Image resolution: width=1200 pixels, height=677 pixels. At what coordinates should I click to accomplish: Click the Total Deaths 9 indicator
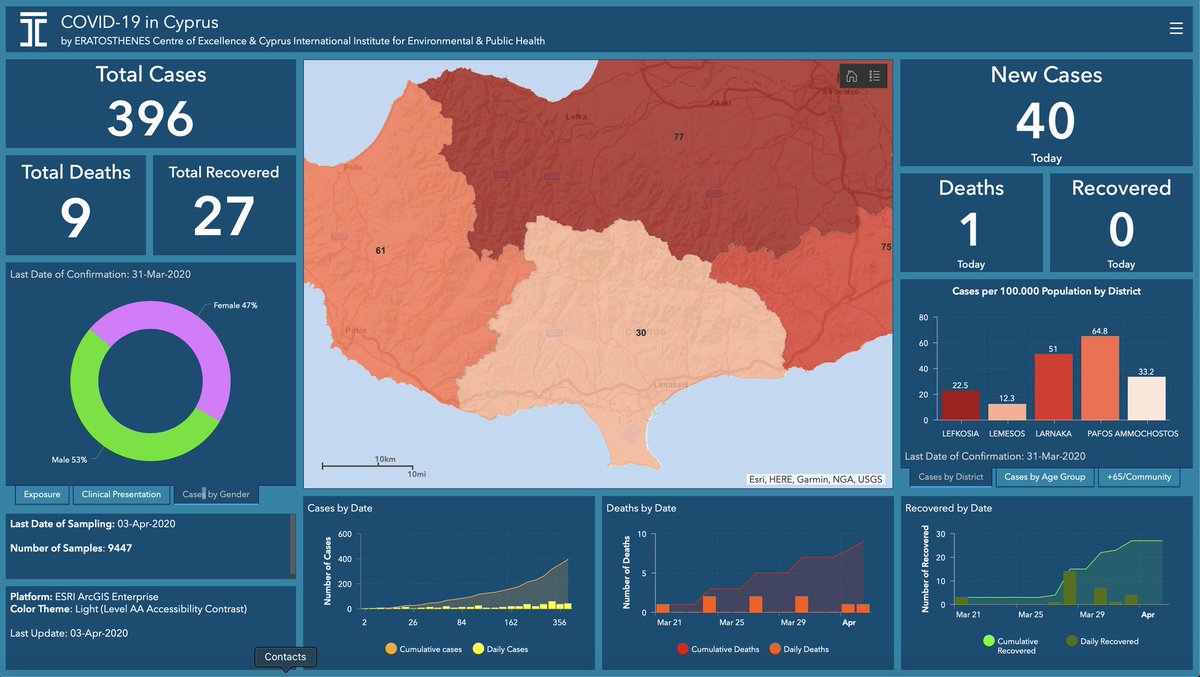coord(76,204)
